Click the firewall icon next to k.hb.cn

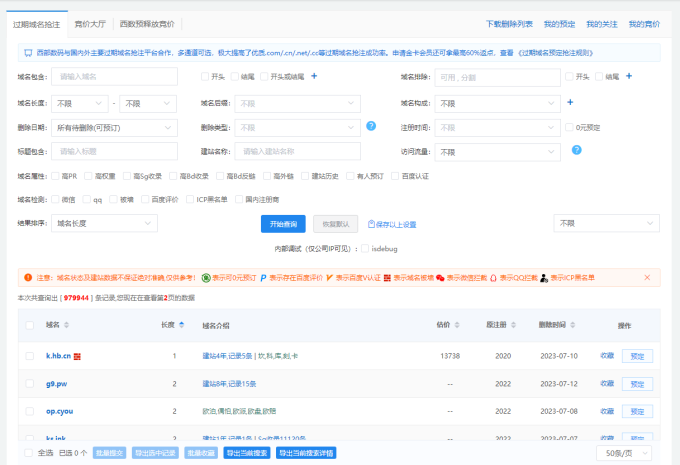[77, 356]
